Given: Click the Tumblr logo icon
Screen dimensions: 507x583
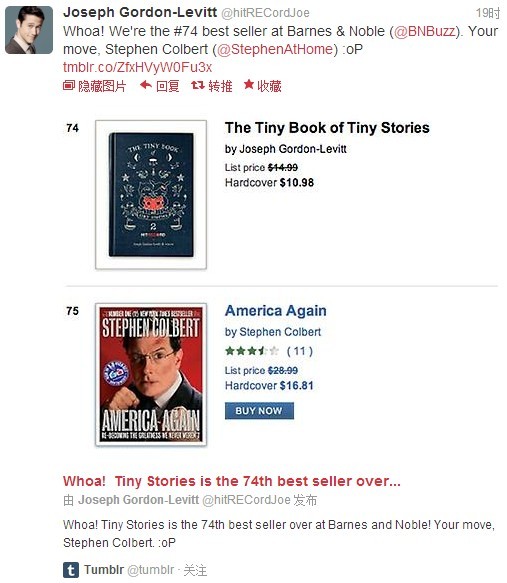Looking at the screenshot, I should tap(71, 570).
